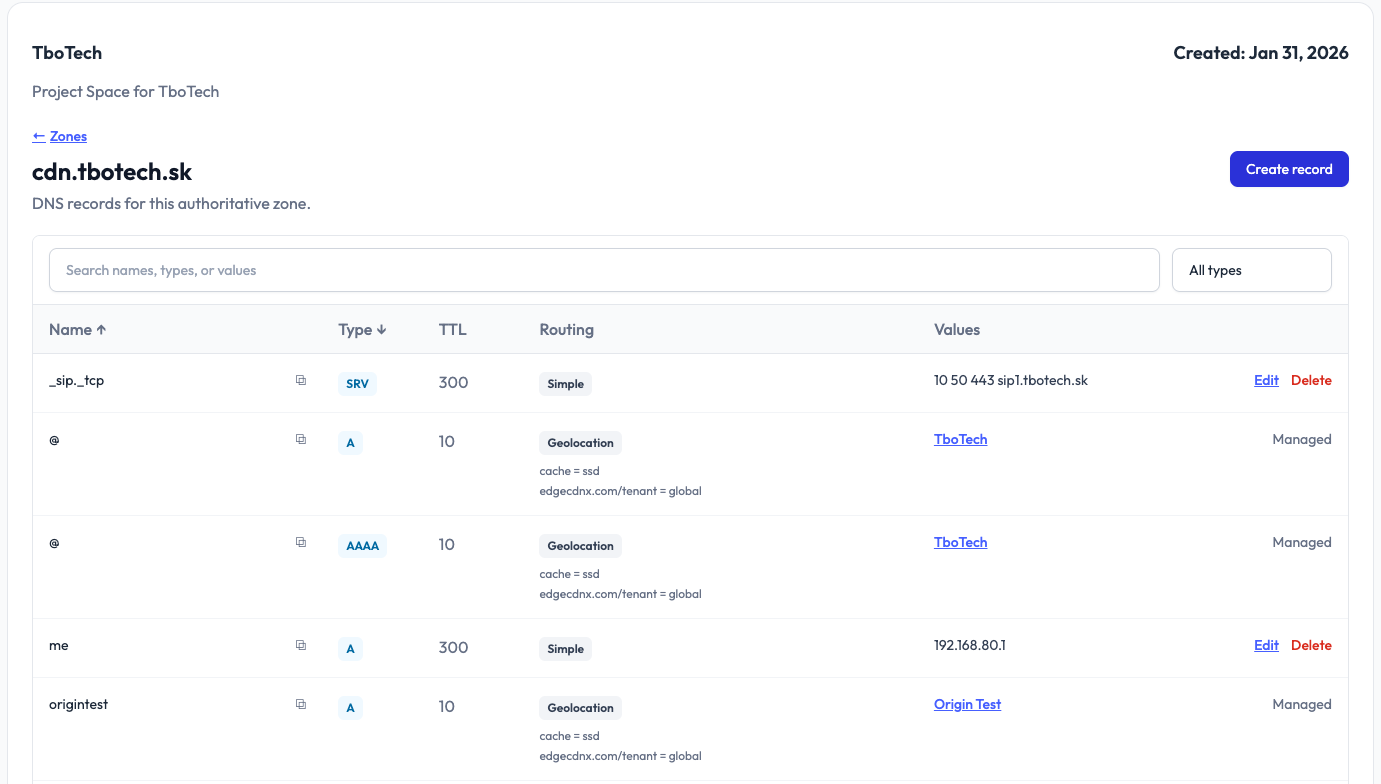The image size is (1381, 784).
Task: Click the Create record button
Action: (1289, 169)
